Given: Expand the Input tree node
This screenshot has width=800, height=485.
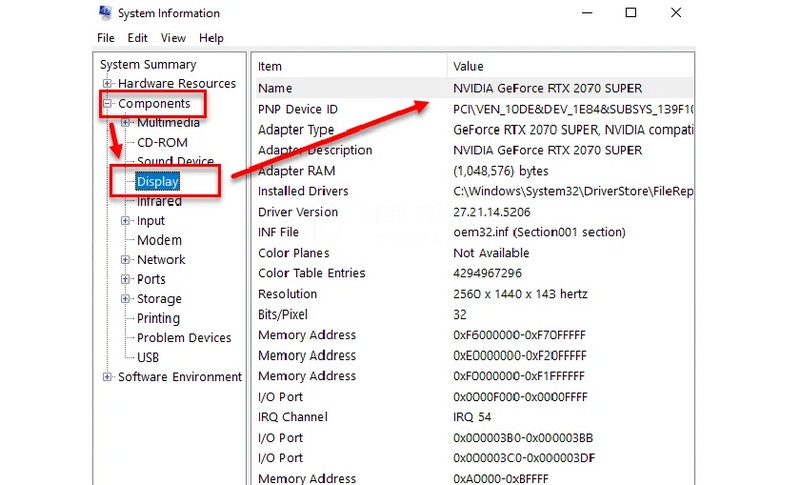Looking at the screenshot, I should point(126,221).
